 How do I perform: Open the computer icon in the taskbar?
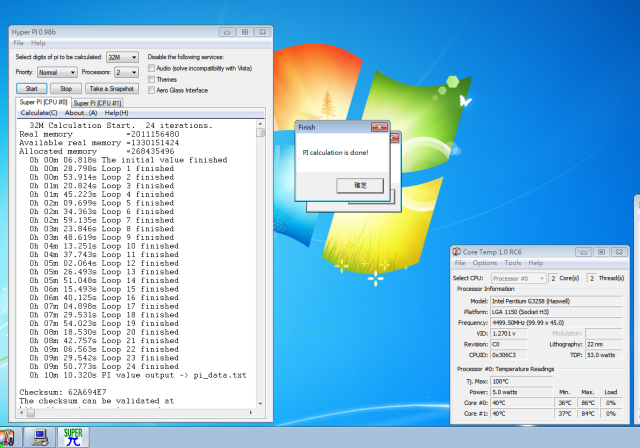(x=40, y=437)
